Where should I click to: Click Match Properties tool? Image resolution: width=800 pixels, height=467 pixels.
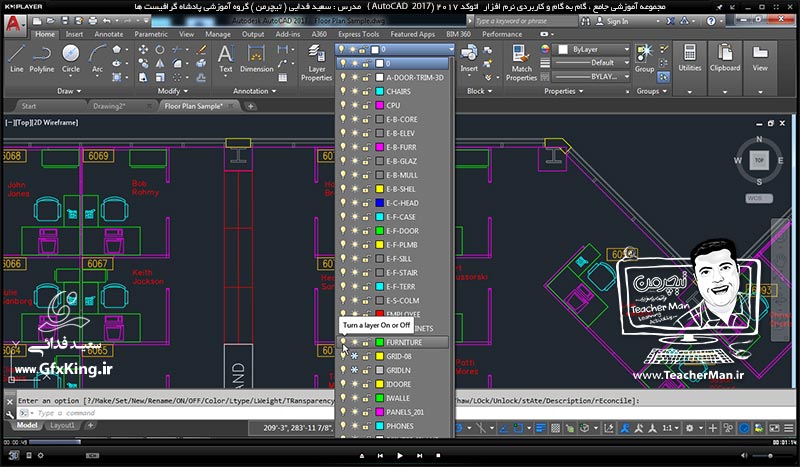coord(521,62)
